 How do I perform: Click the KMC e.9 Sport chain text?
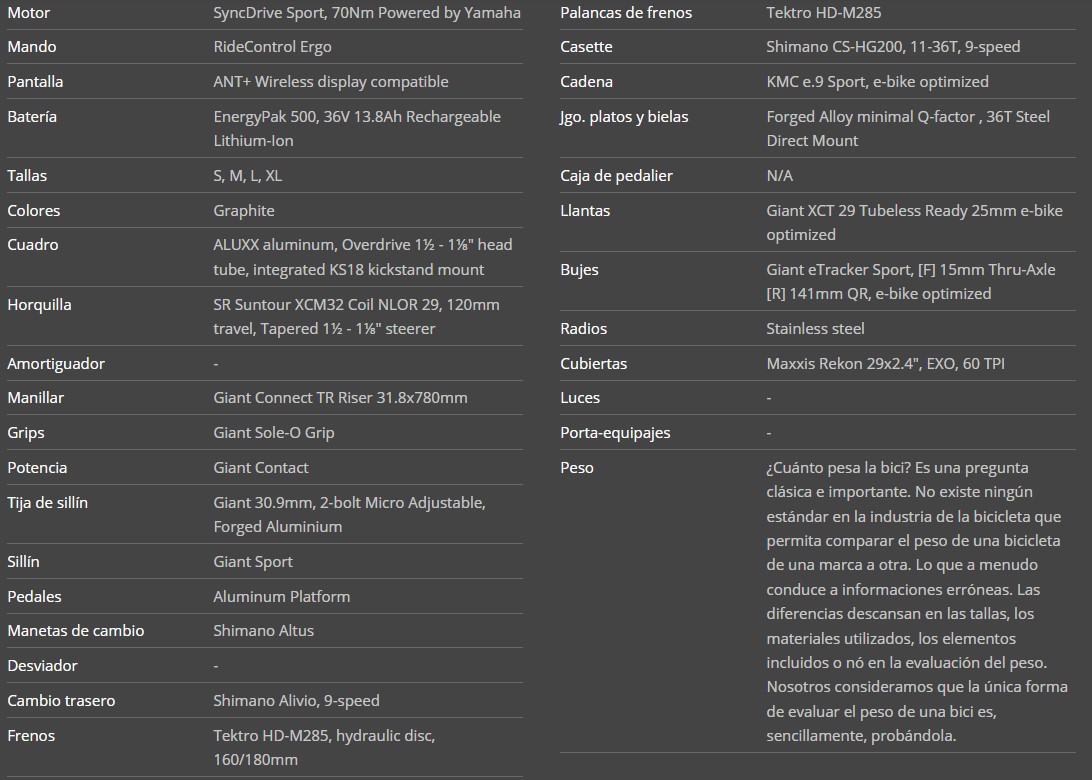876,82
